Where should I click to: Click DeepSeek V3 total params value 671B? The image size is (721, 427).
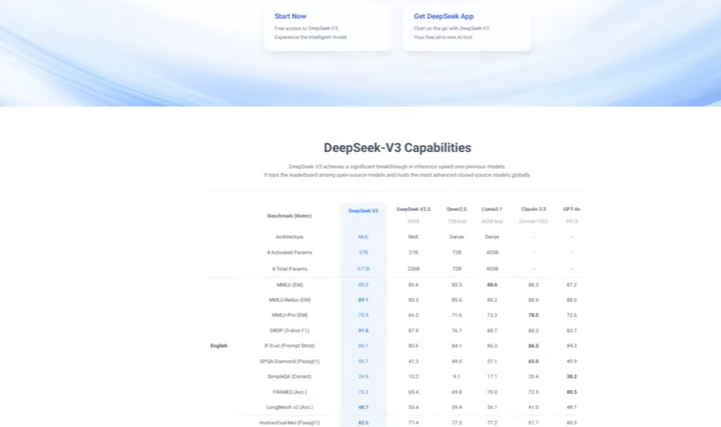(363, 269)
